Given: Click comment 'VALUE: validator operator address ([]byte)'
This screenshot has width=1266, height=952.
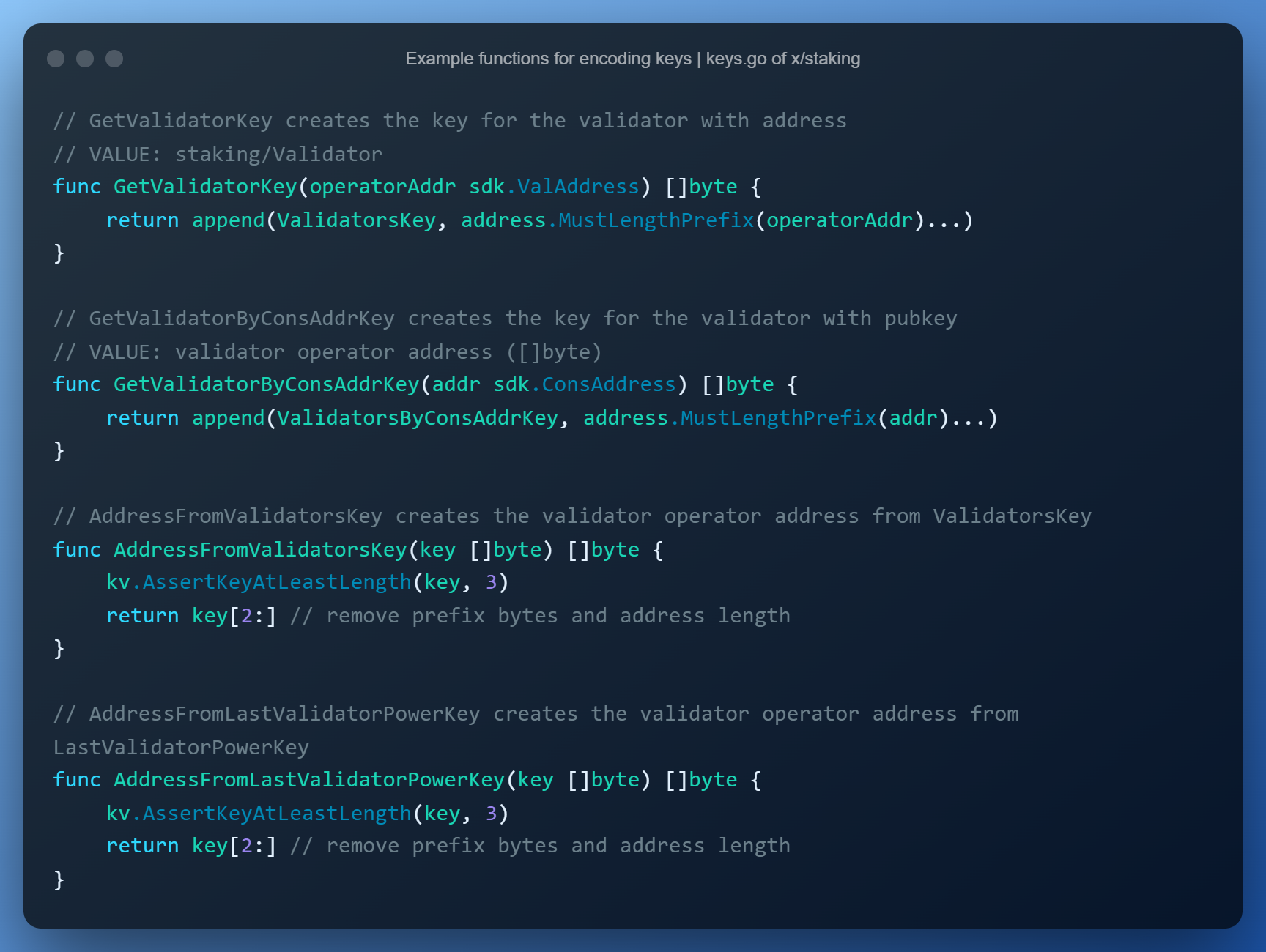Looking at the screenshot, I should [x=345, y=352].
